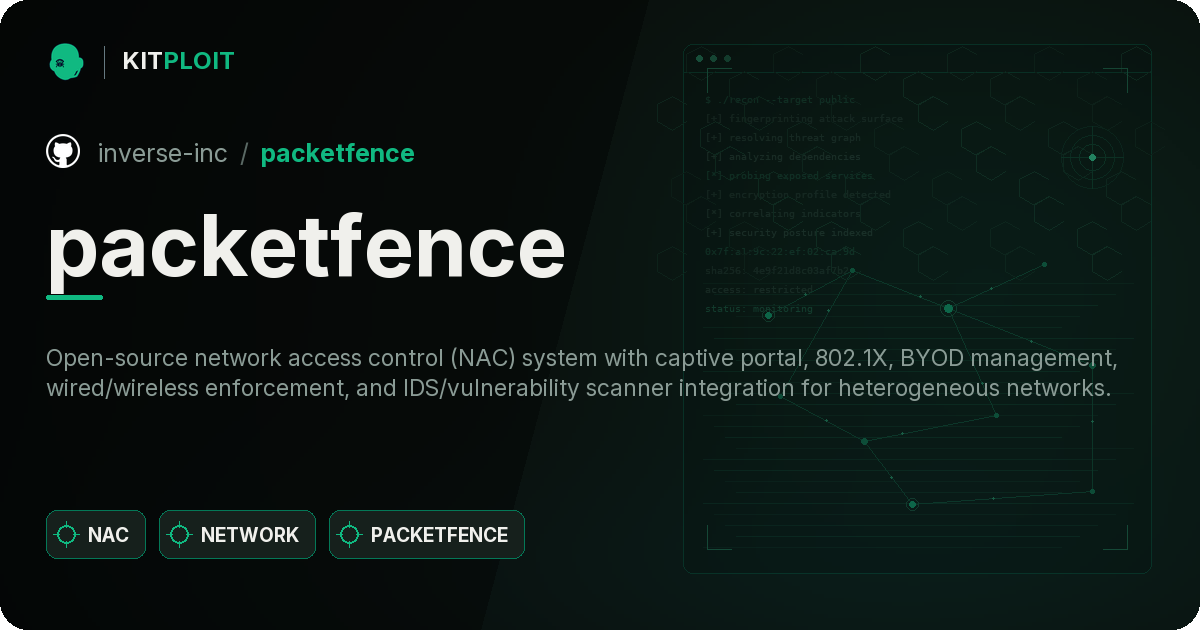Click the crosshair icon in the NAC tag
Image resolution: width=1200 pixels, height=630 pixels.
tap(67, 535)
